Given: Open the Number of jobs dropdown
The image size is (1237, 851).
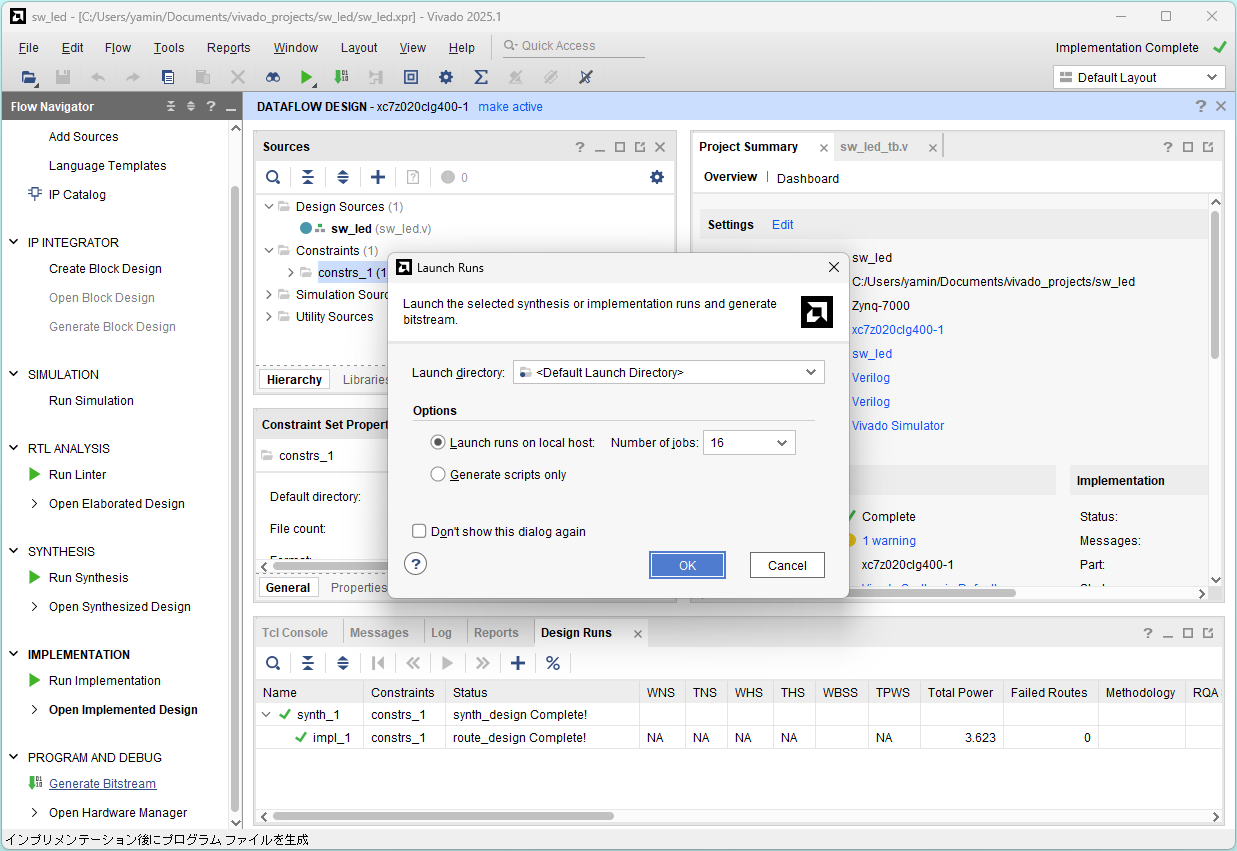Looking at the screenshot, I should point(749,443).
